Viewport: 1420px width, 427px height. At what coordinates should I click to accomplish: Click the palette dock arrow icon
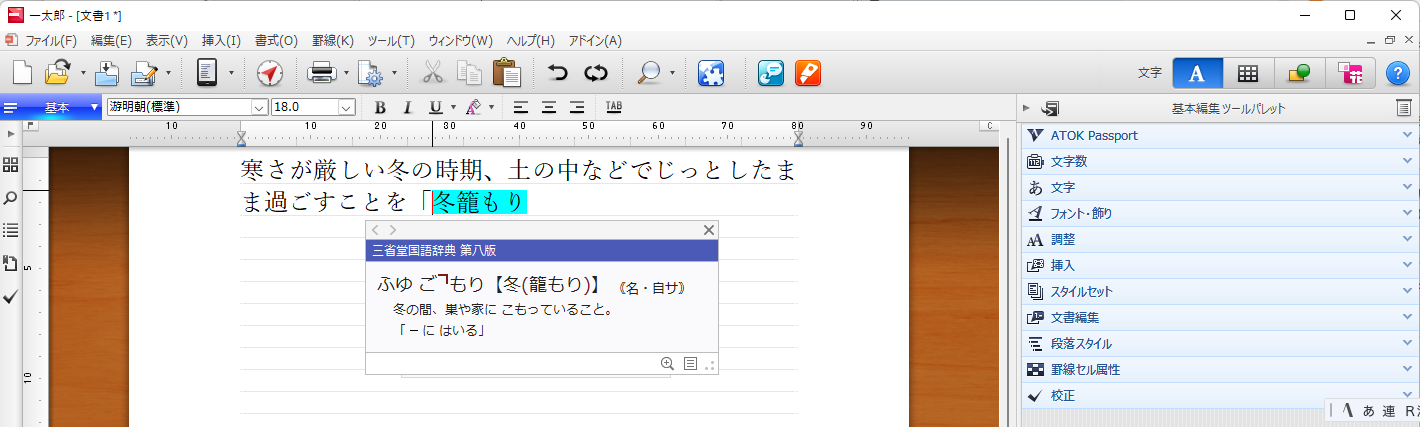[x=1050, y=108]
